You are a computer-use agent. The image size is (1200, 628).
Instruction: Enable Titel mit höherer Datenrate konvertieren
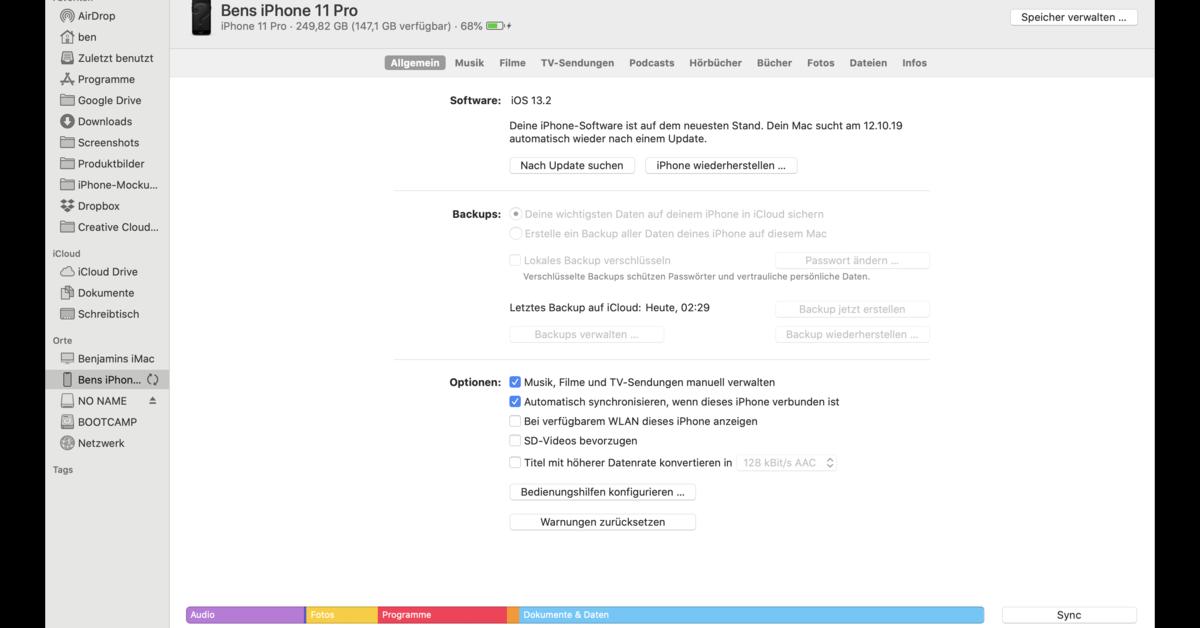click(515, 463)
